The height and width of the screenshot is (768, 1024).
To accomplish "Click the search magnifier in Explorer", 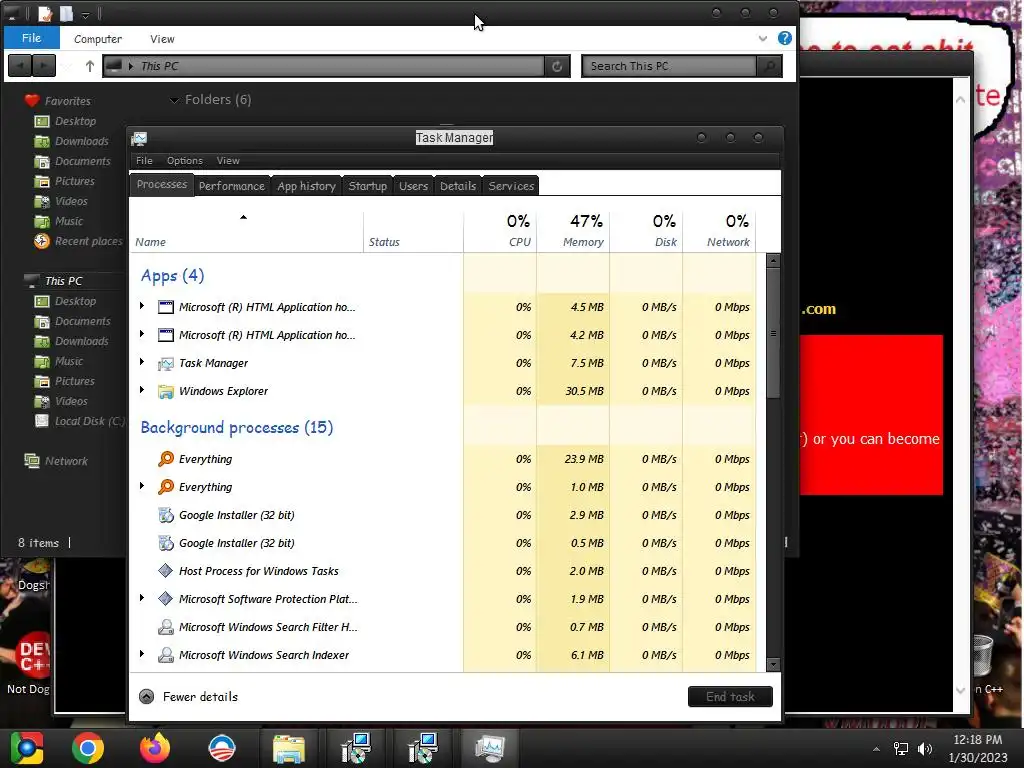I will (769, 66).
